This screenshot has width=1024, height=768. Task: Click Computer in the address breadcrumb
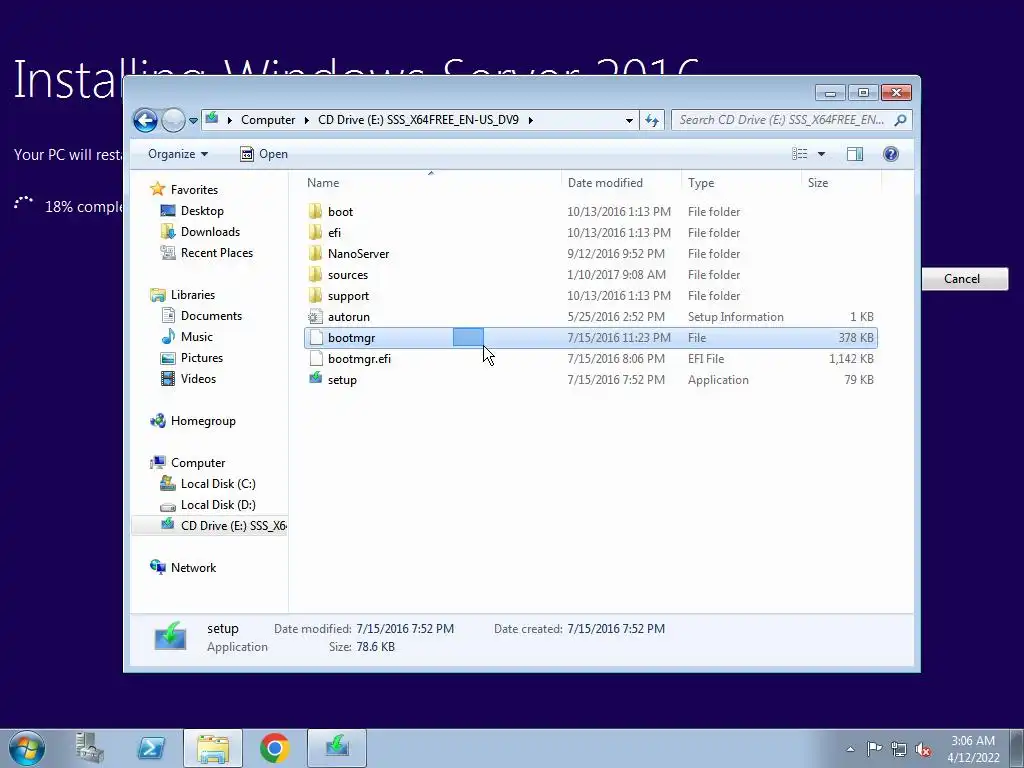point(268,120)
